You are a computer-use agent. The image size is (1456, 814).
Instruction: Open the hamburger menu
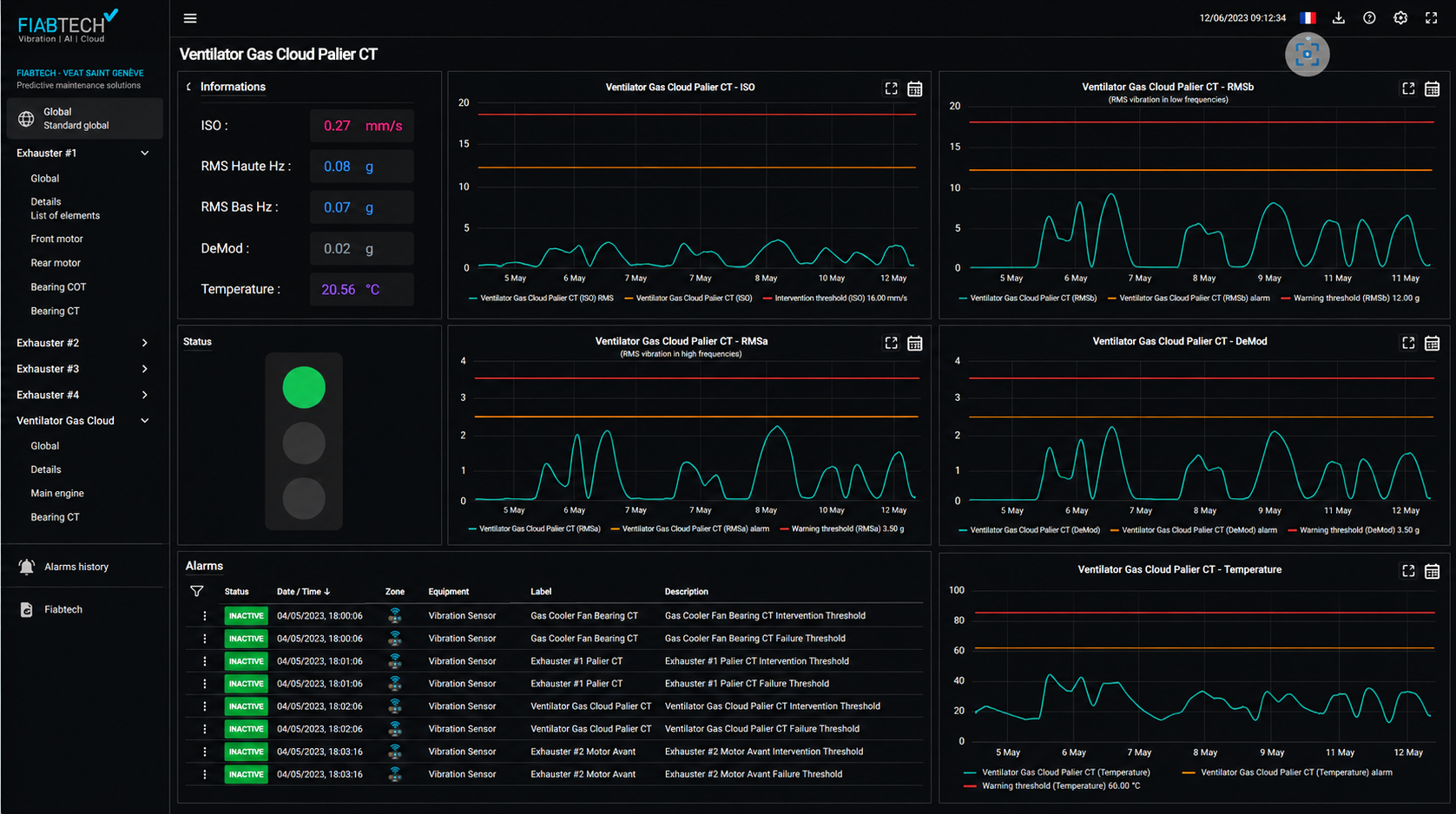click(190, 18)
